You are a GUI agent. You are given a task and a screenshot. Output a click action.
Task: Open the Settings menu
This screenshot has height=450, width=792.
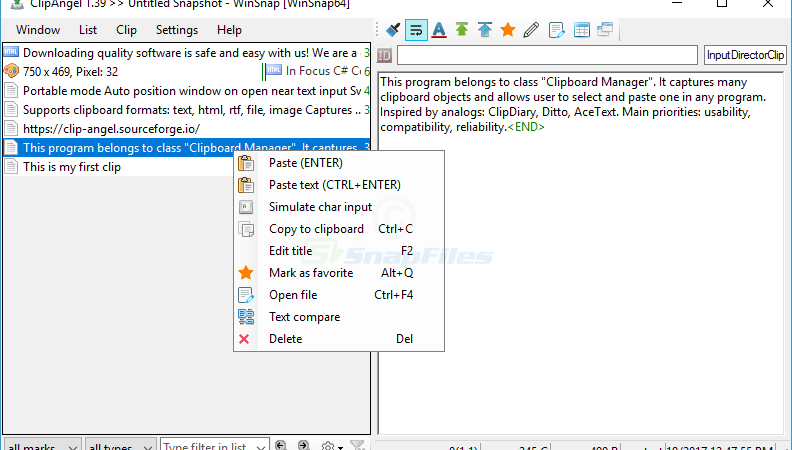pyautogui.click(x=177, y=30)
